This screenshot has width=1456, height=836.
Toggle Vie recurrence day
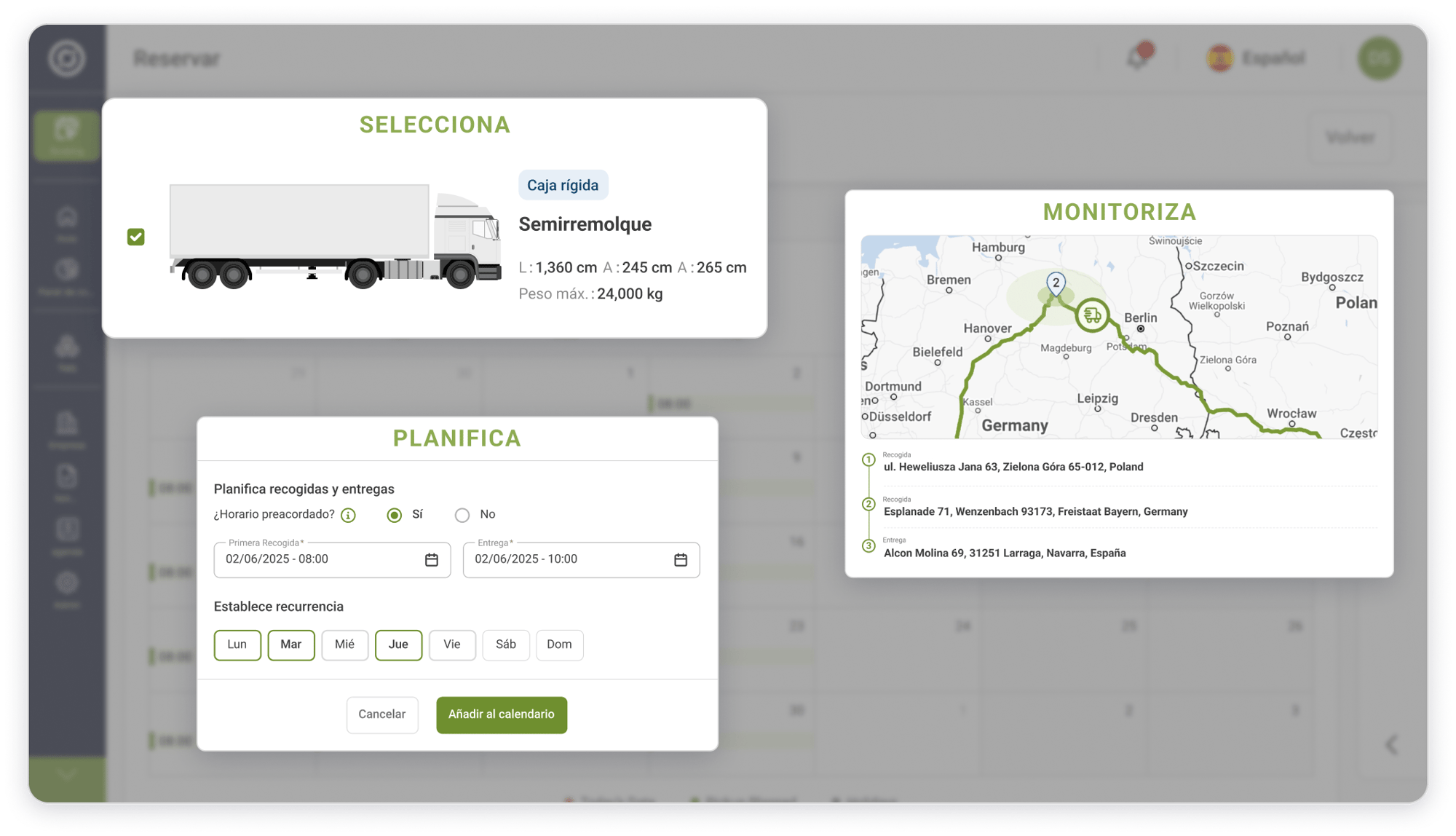[451, 644]
